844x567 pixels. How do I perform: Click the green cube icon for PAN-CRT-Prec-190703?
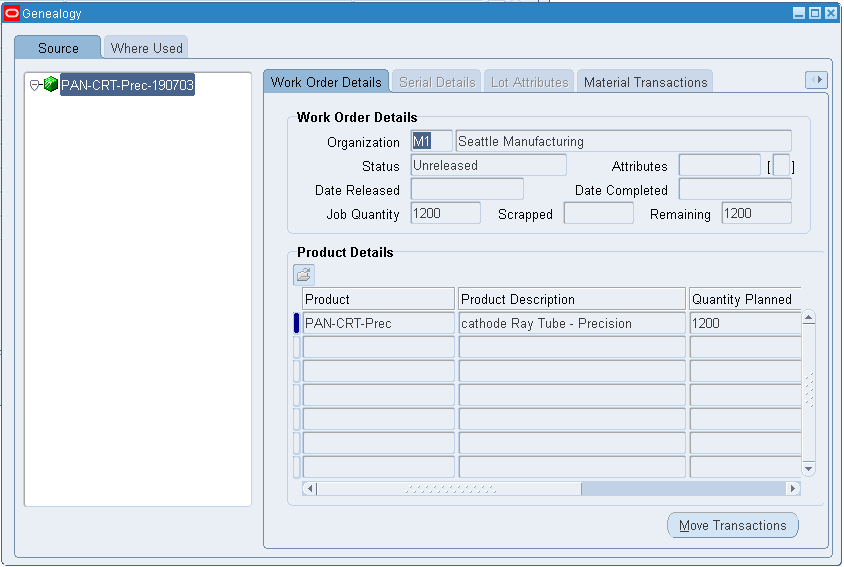tap(51, 84)
